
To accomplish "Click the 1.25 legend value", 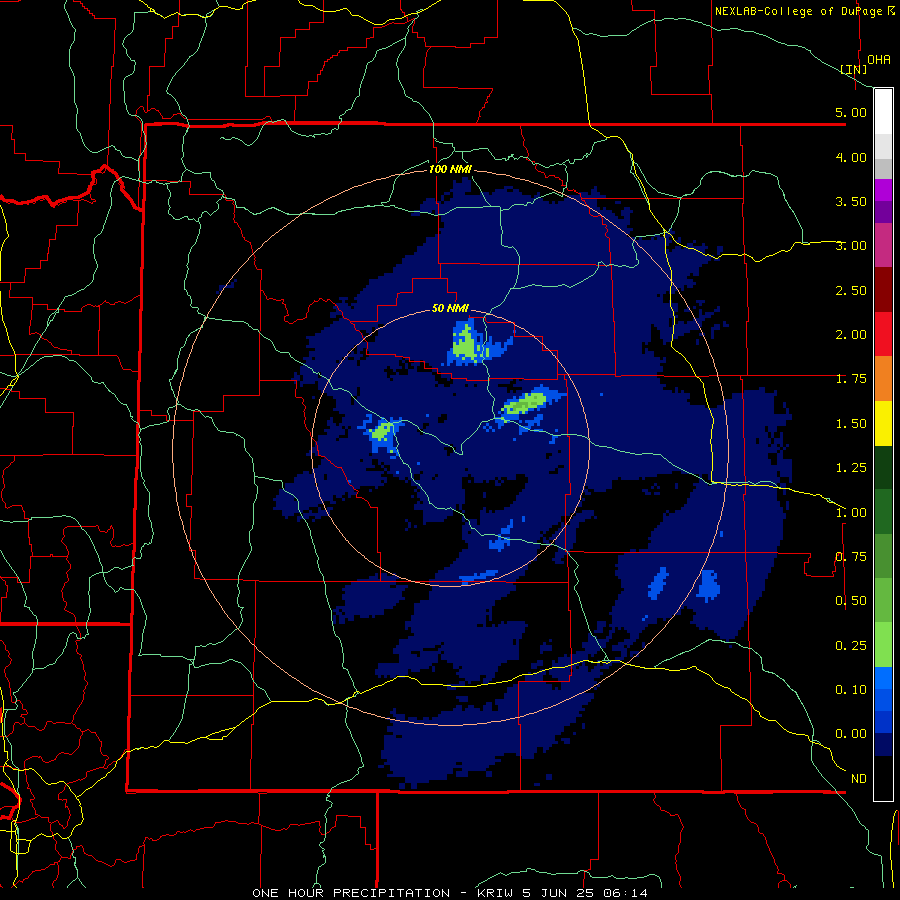I will pyautogui.click(x=851, y=468).
